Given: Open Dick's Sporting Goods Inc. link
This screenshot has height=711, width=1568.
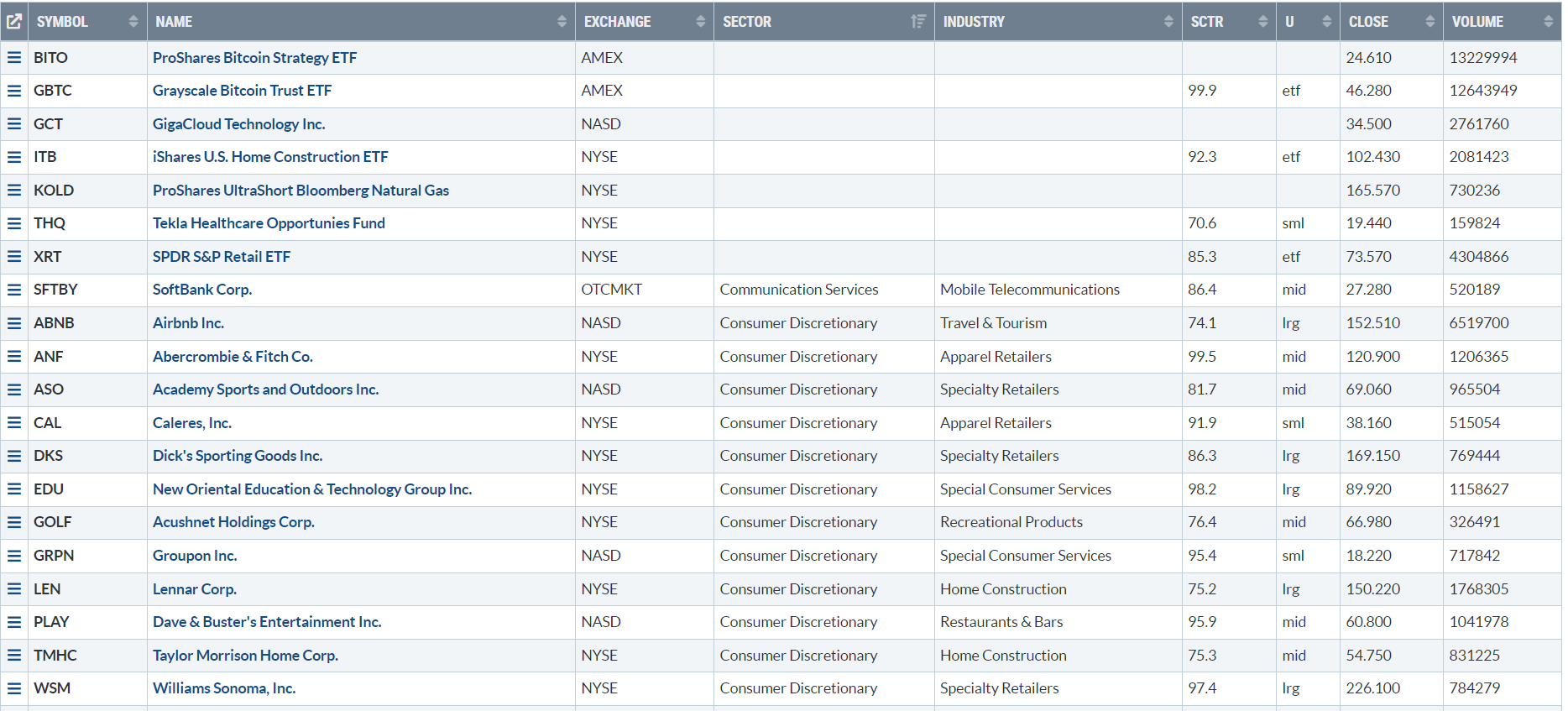Looking at the screenshot, I should (x=238, y=456).
